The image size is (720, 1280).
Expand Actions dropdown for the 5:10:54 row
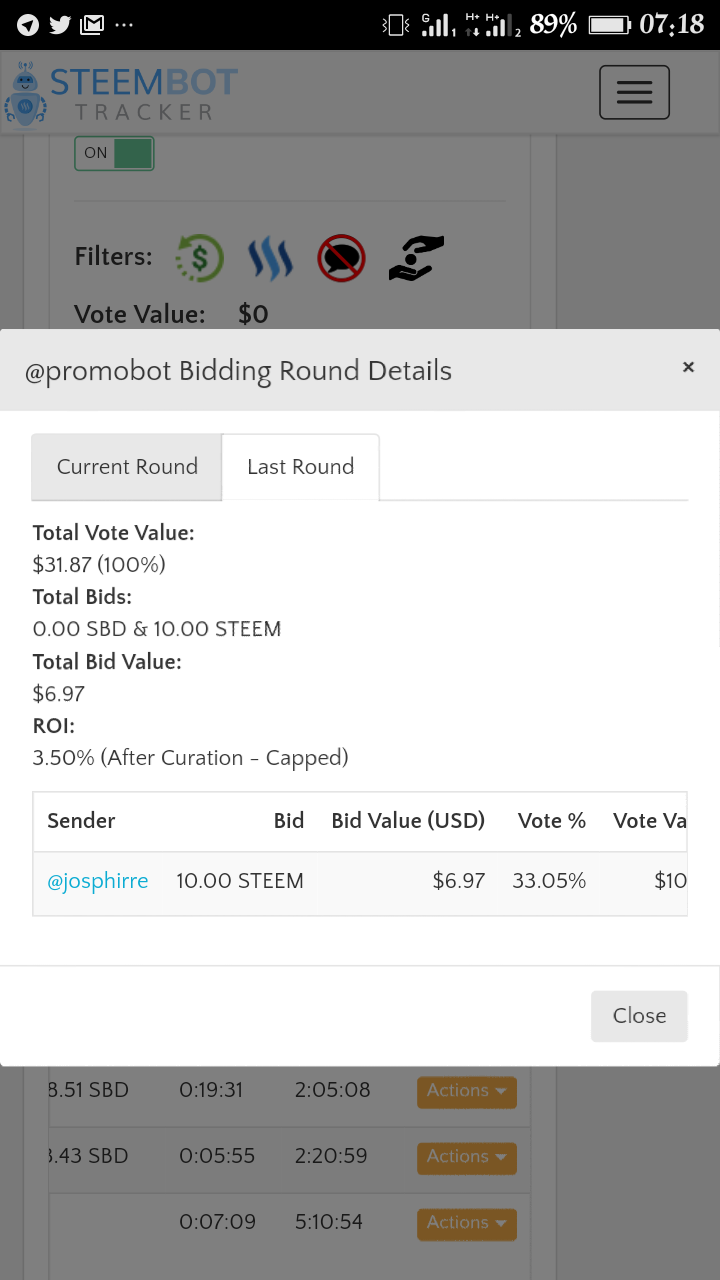(466, 1223)
